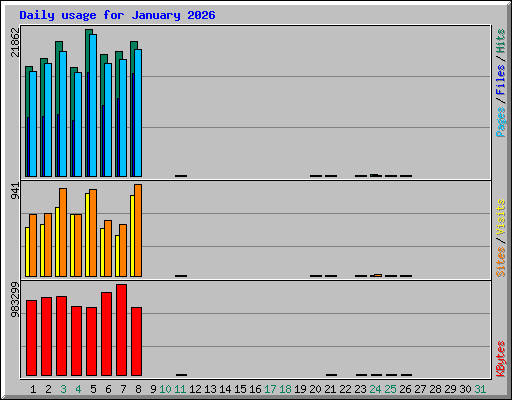
Task: Click the cyan pages bar for day 2
Action: click(48, 120)
